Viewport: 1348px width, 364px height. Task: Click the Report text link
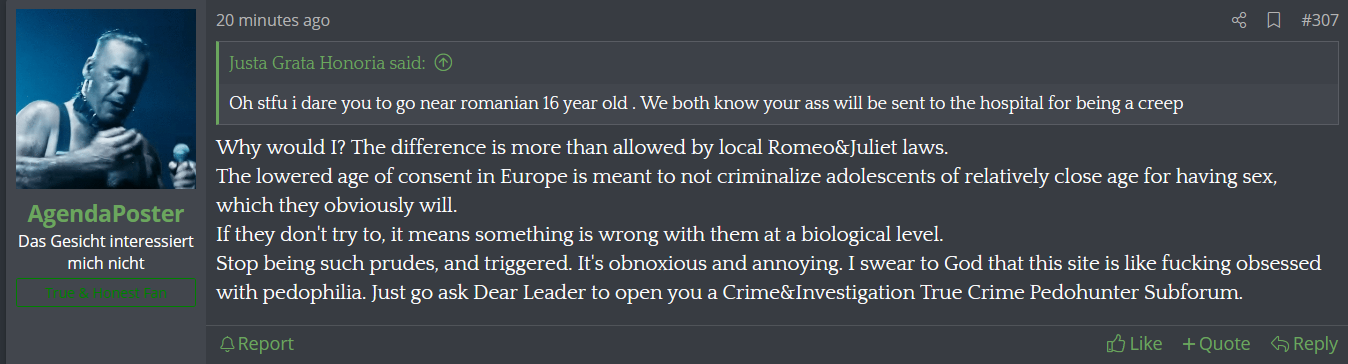pyautogui.click(x=266, y=344)
